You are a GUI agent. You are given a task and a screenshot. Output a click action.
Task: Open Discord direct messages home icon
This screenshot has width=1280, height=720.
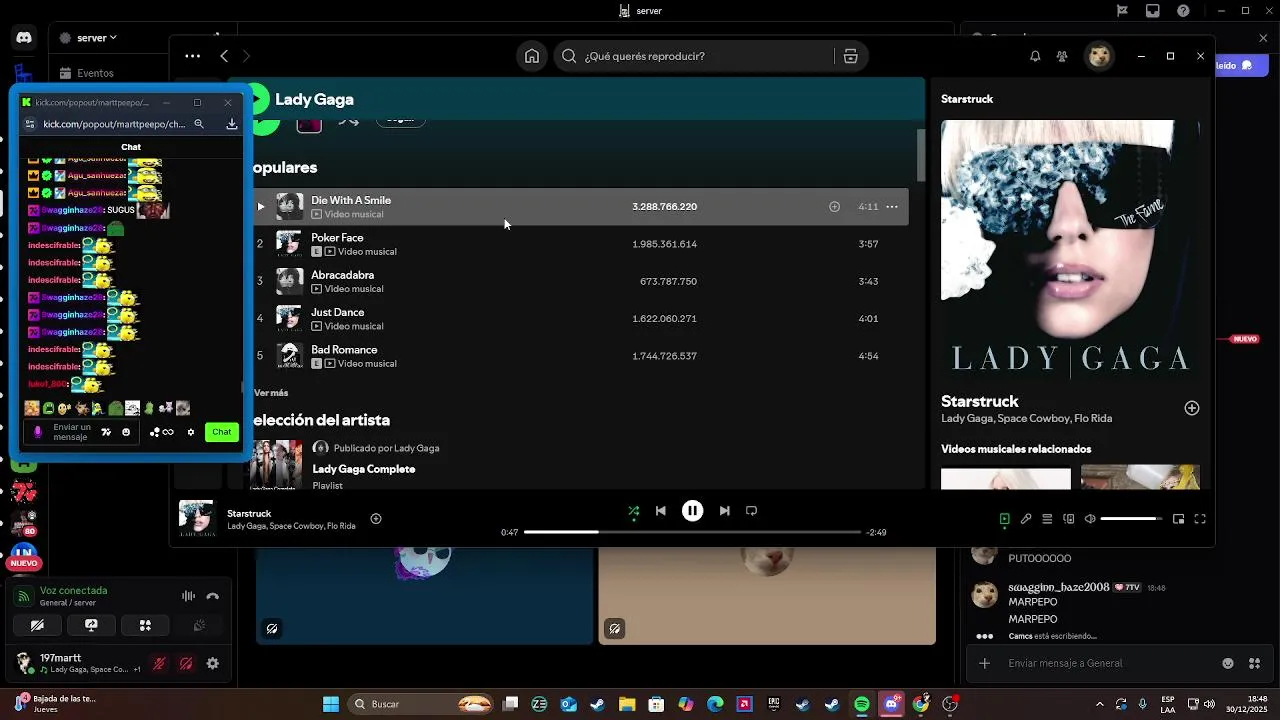(x=24, y=38)
